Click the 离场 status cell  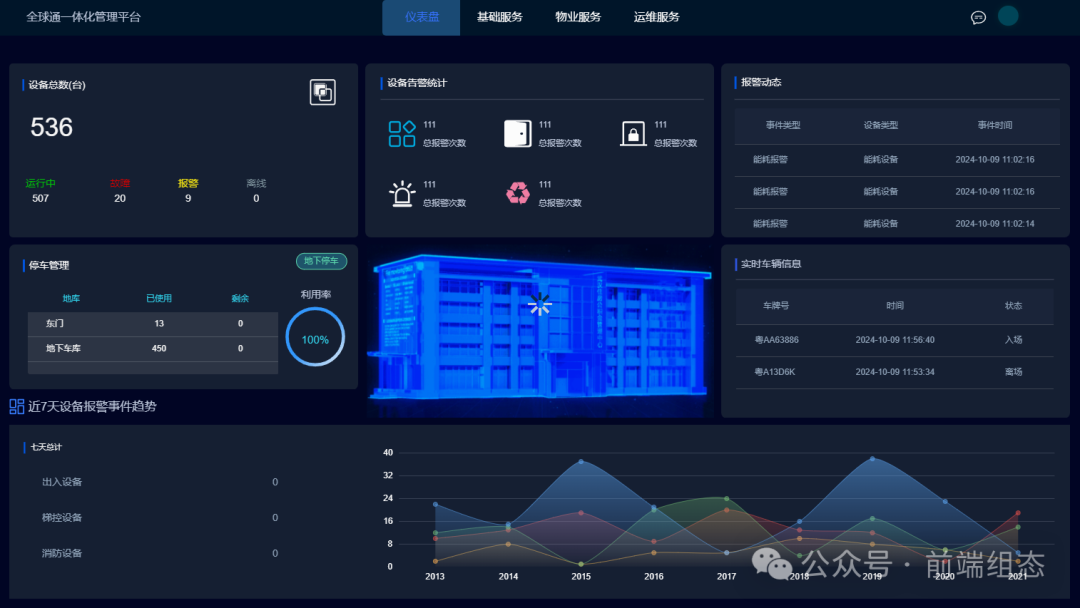point(1013,372)
